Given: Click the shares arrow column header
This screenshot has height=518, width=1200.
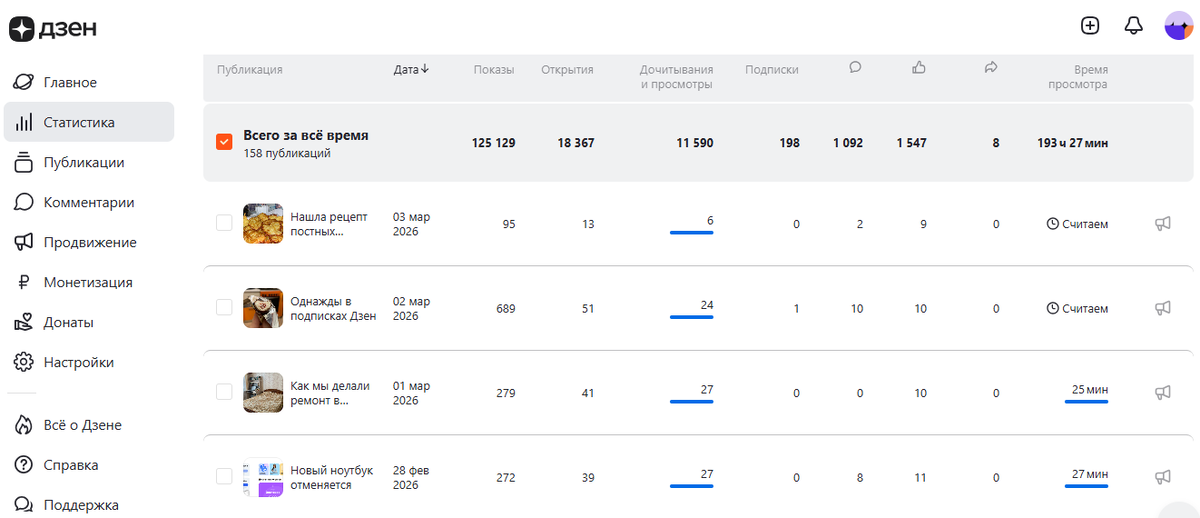Looking at the screenshot, I should (x=991, y=68).
